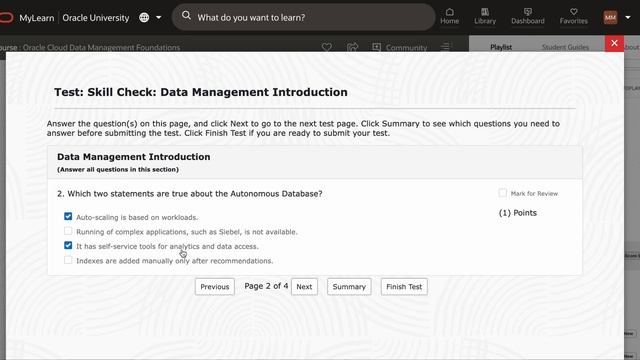
Task: Click the Next button
Action: pos(304,287)
